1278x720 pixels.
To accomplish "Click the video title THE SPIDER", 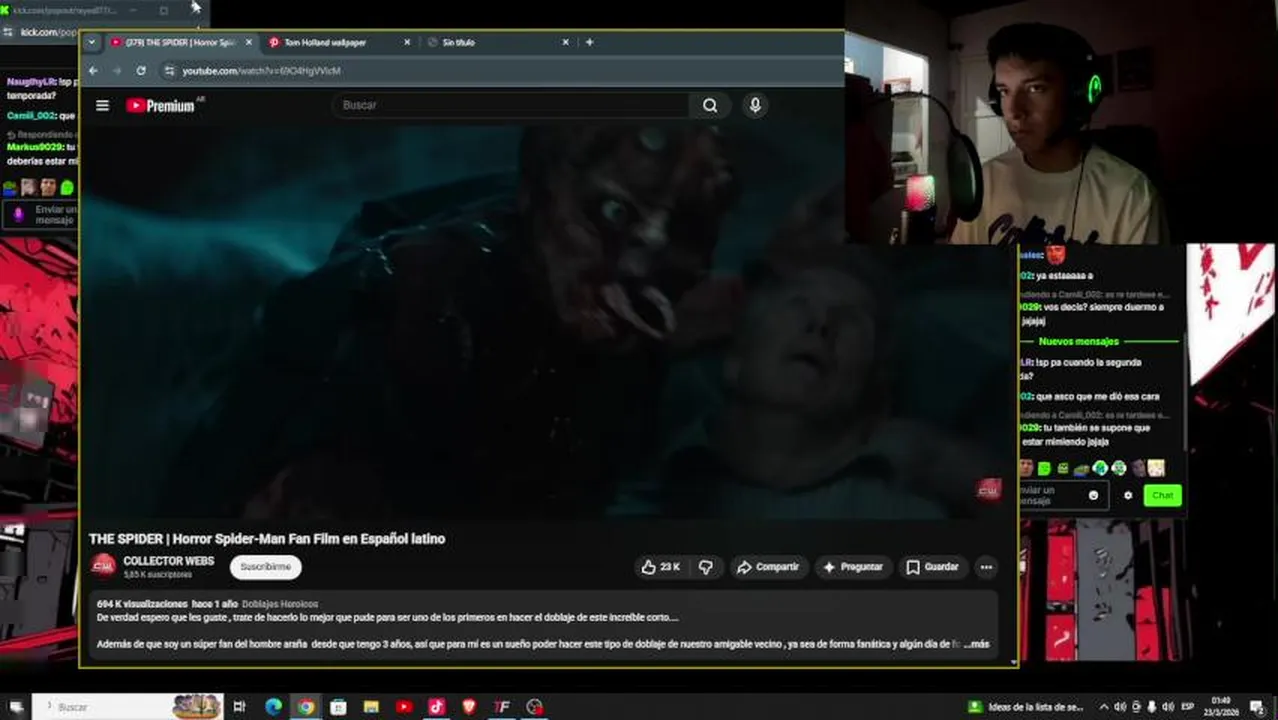I will (x=267, y=539).
